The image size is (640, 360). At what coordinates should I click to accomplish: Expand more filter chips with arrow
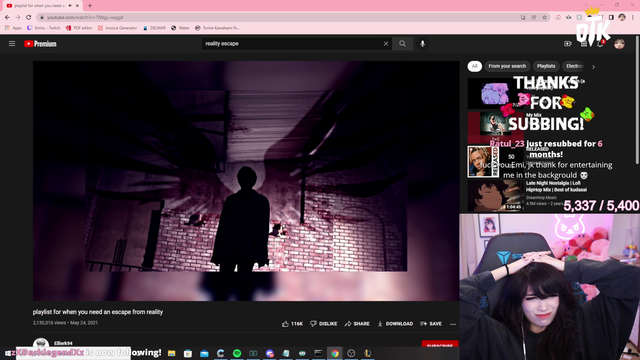[x=593, y=67]
